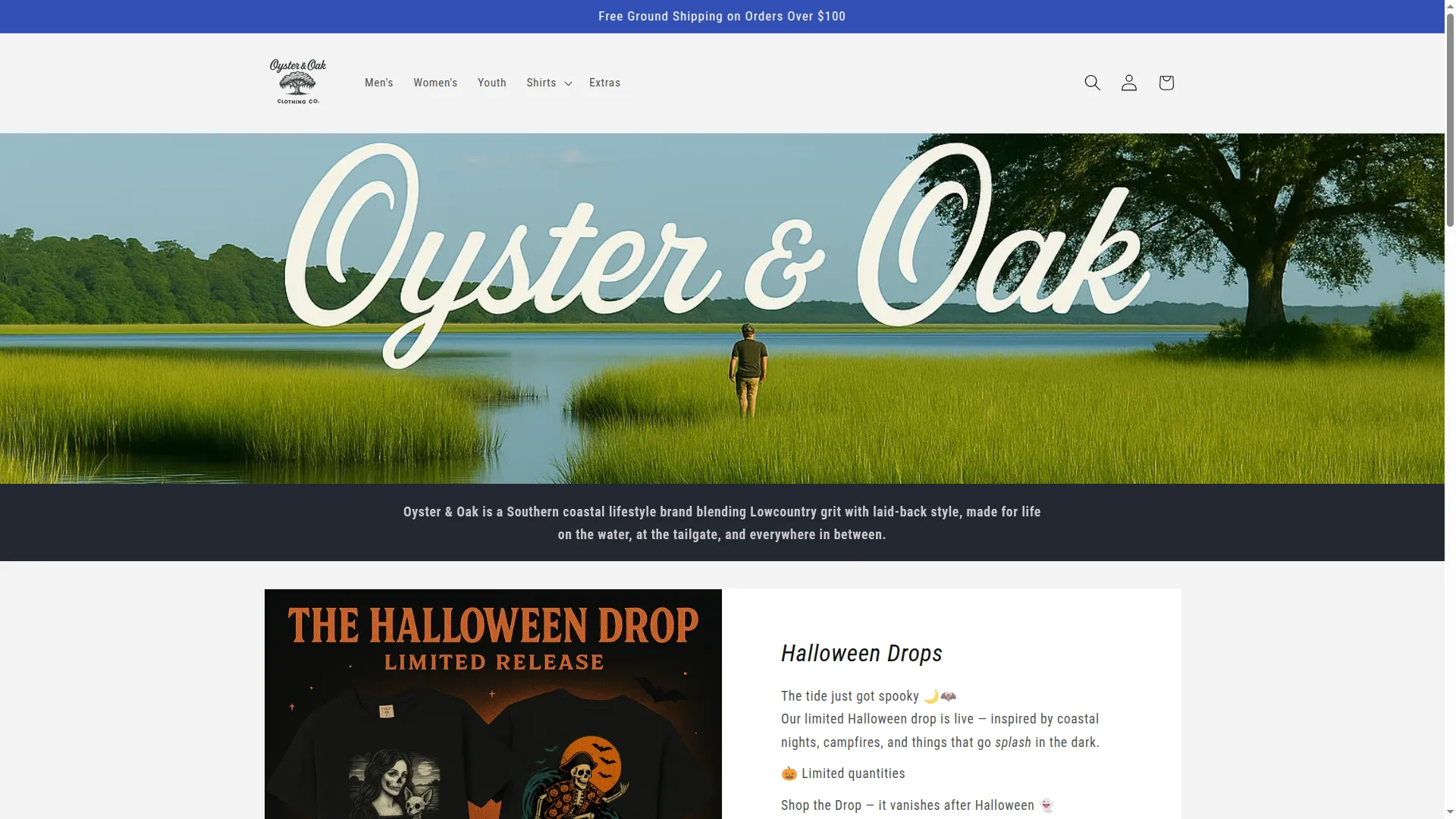Open the search magnifier icon
Viewport: 1456px width, 819px height.
pos(1092,83)
